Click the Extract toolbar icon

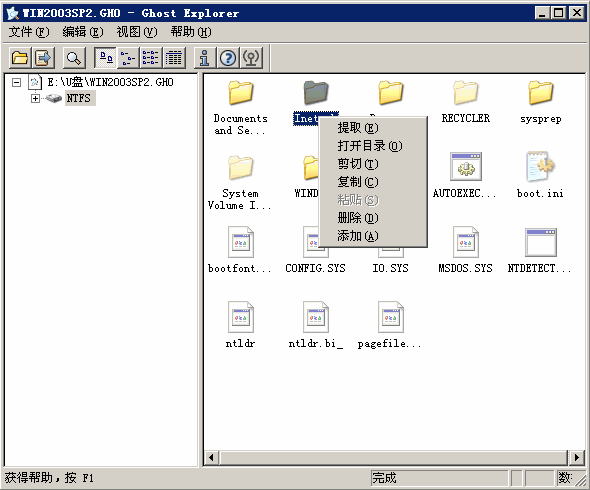point(43,58)
